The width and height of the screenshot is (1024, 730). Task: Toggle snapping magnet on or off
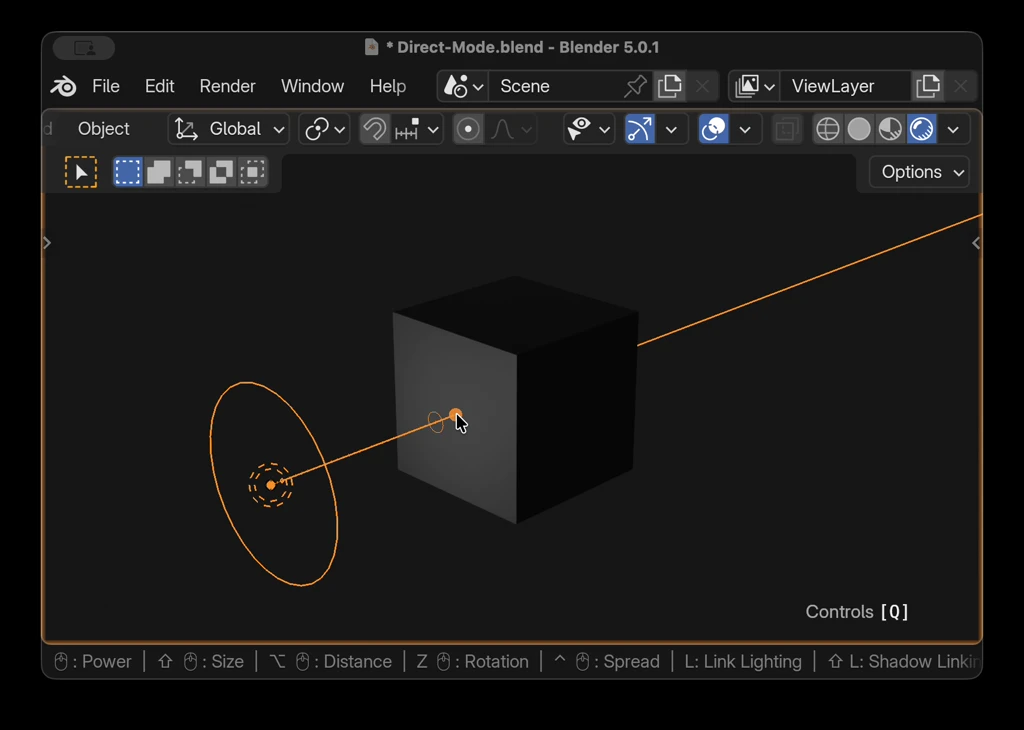[375, 129]
